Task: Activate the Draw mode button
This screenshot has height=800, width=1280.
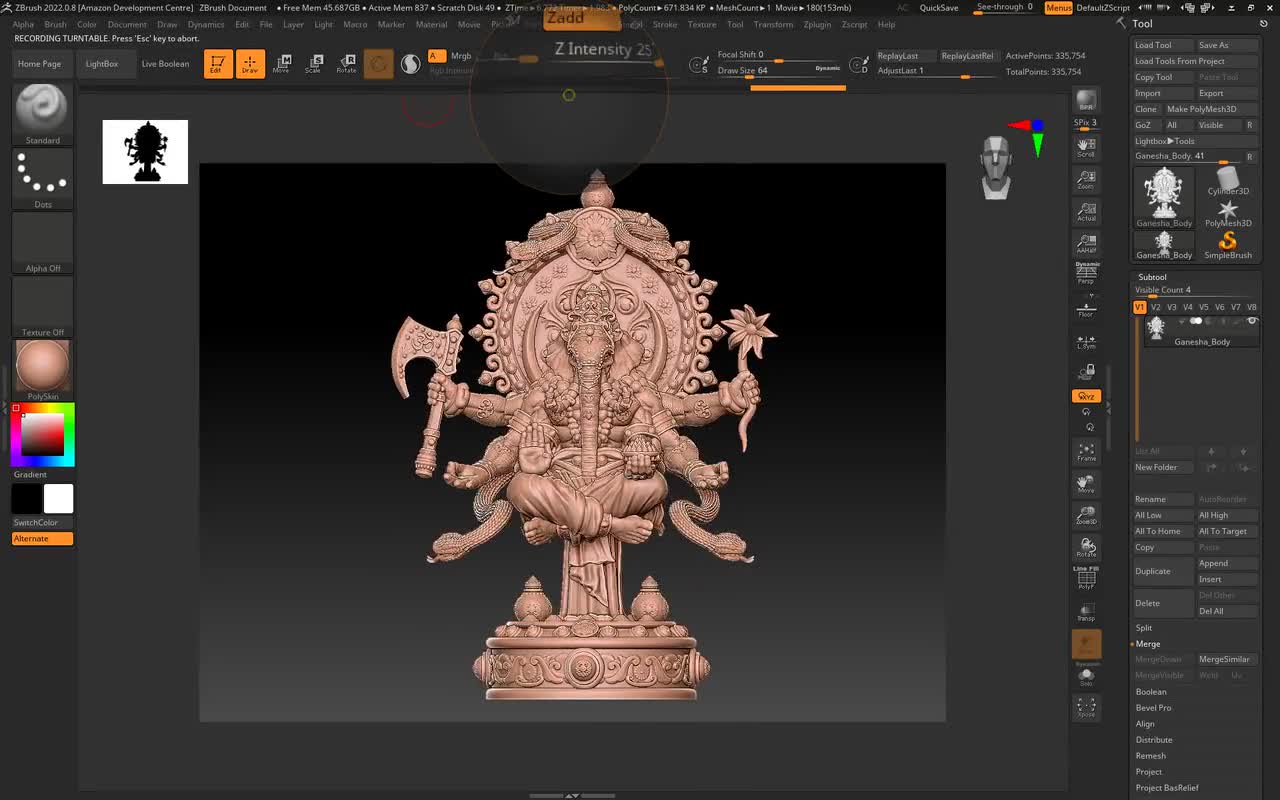Action: [x=250, y=64]
